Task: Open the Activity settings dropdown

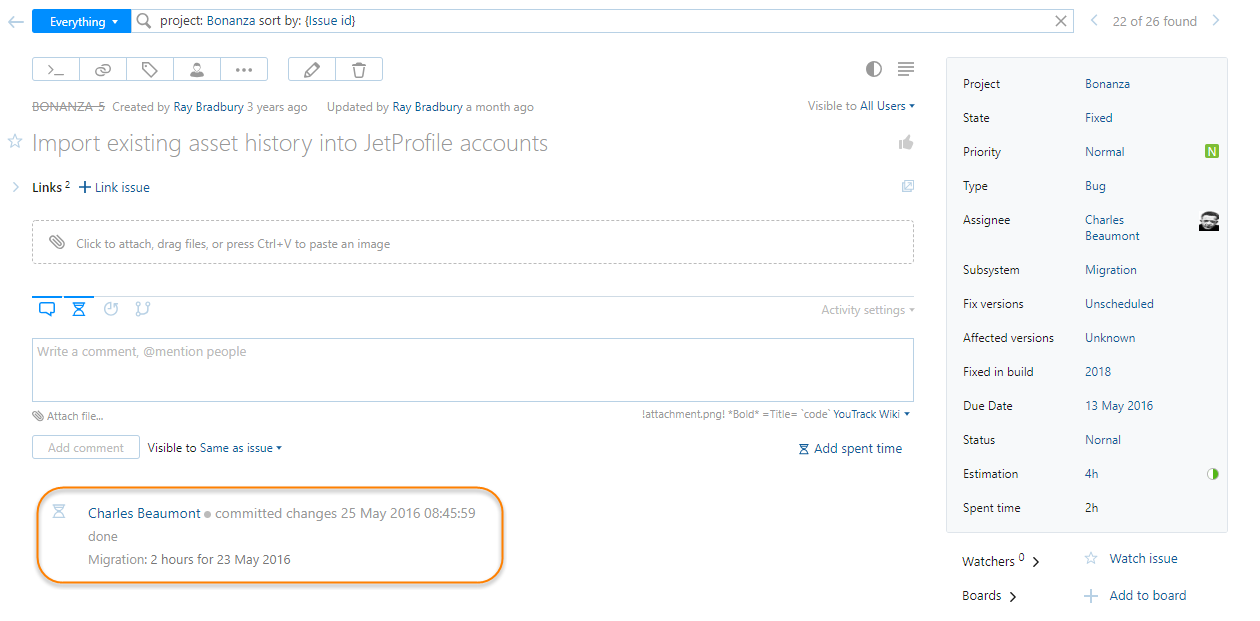Action: coord(866,309)
